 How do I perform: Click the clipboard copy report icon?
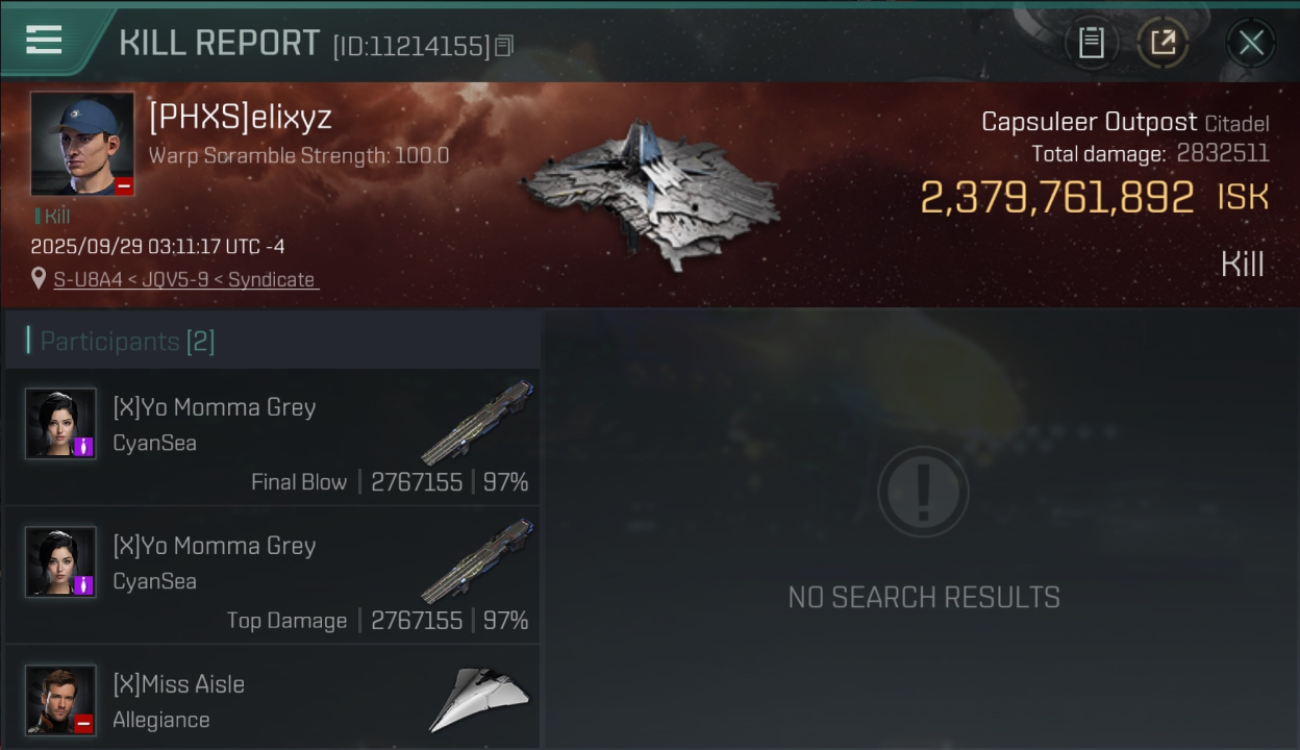(x=1091, y=43)
